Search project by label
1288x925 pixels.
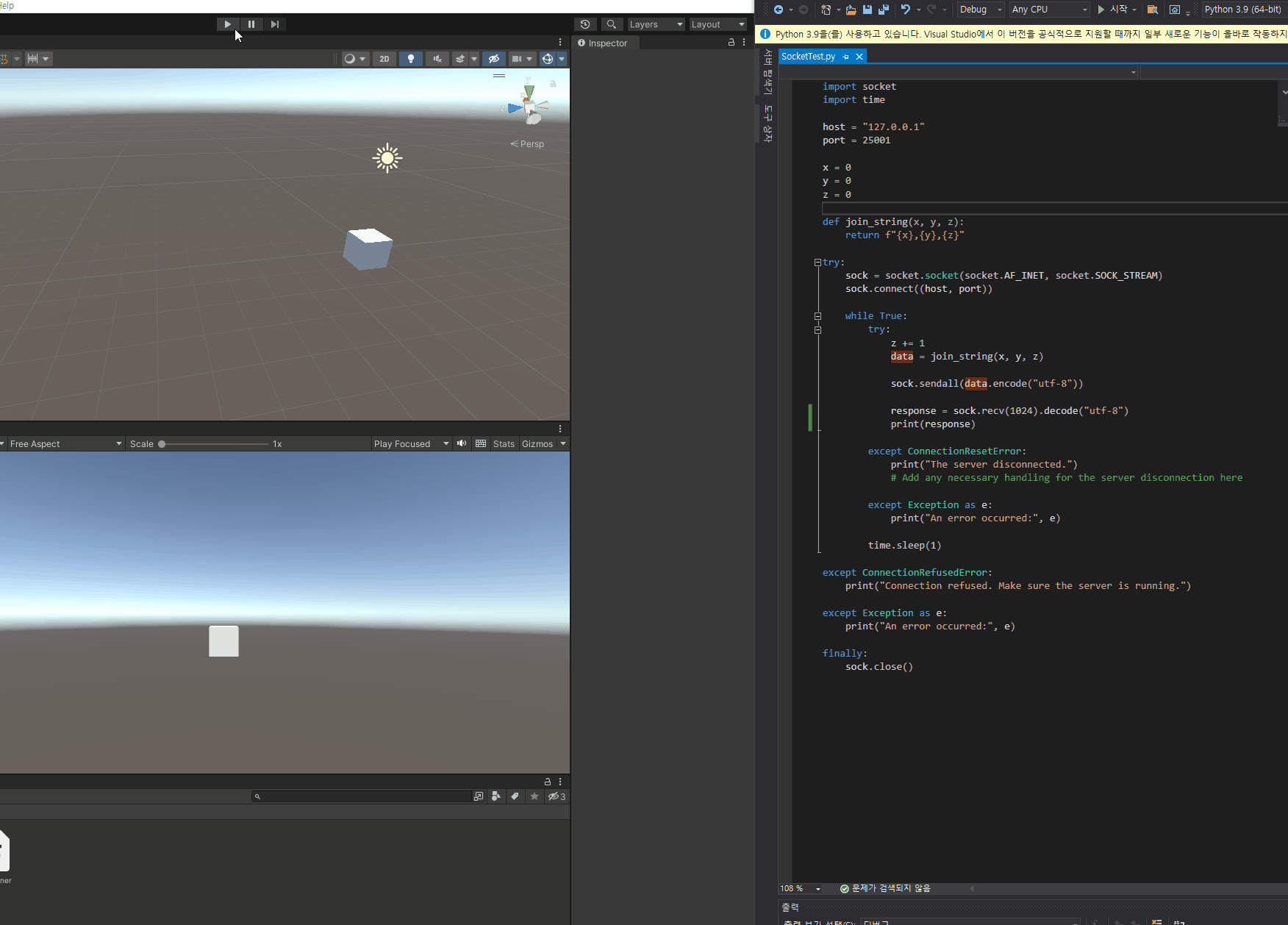515,796
